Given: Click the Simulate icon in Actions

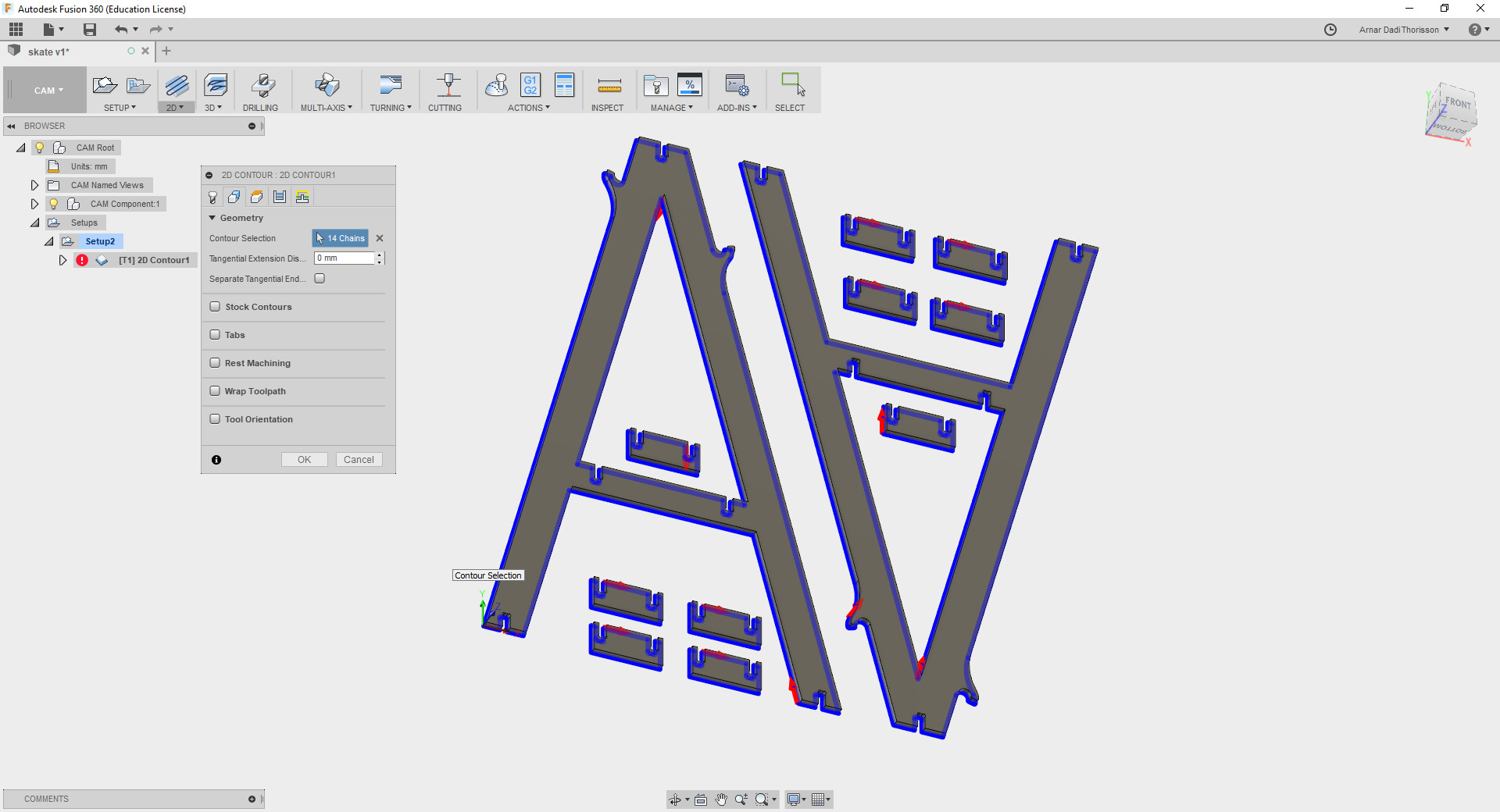Looking at the screenshot, I should [497, 85].
